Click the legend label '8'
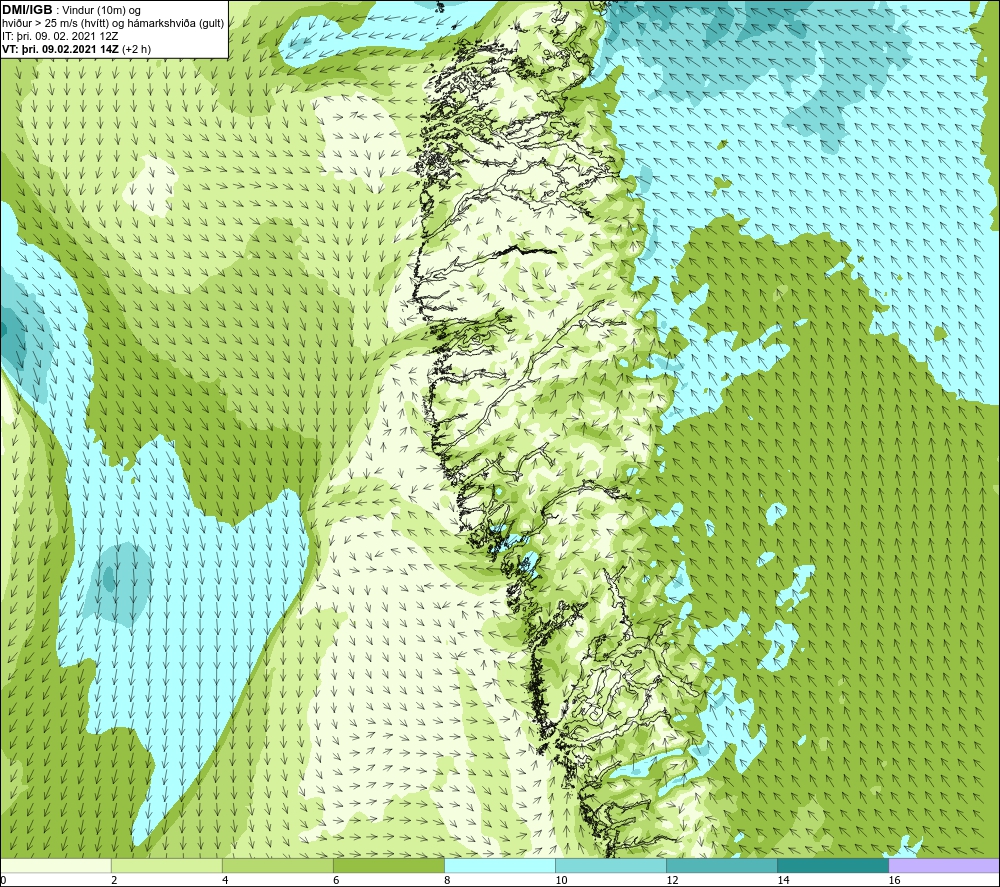The image size is (1000, 887). [x=447, y=880]
